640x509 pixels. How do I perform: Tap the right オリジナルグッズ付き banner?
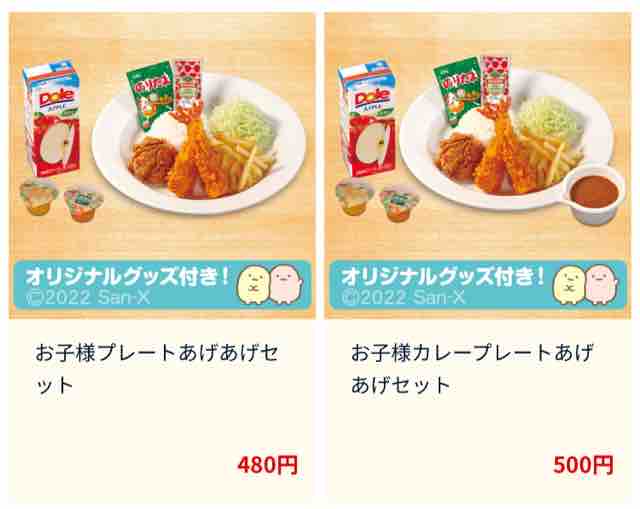tap(478, 285)
